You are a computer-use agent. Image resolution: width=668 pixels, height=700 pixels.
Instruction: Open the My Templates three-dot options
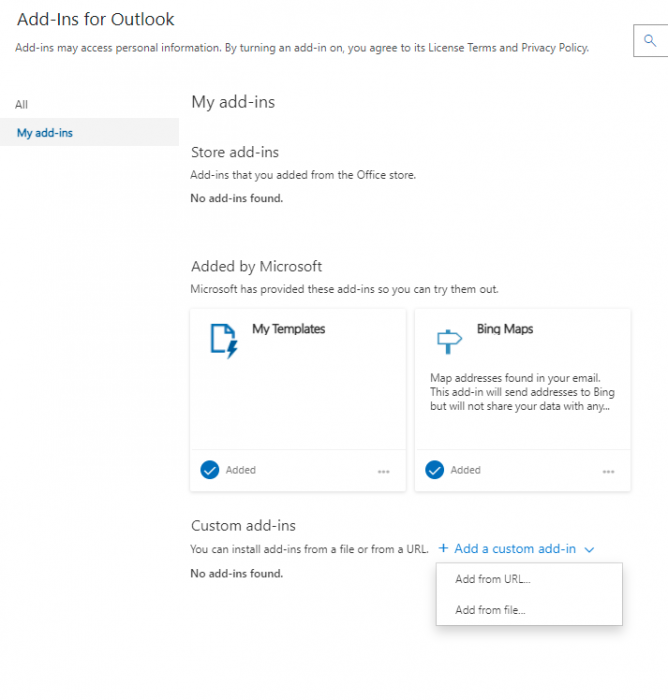tap(384, 472)
